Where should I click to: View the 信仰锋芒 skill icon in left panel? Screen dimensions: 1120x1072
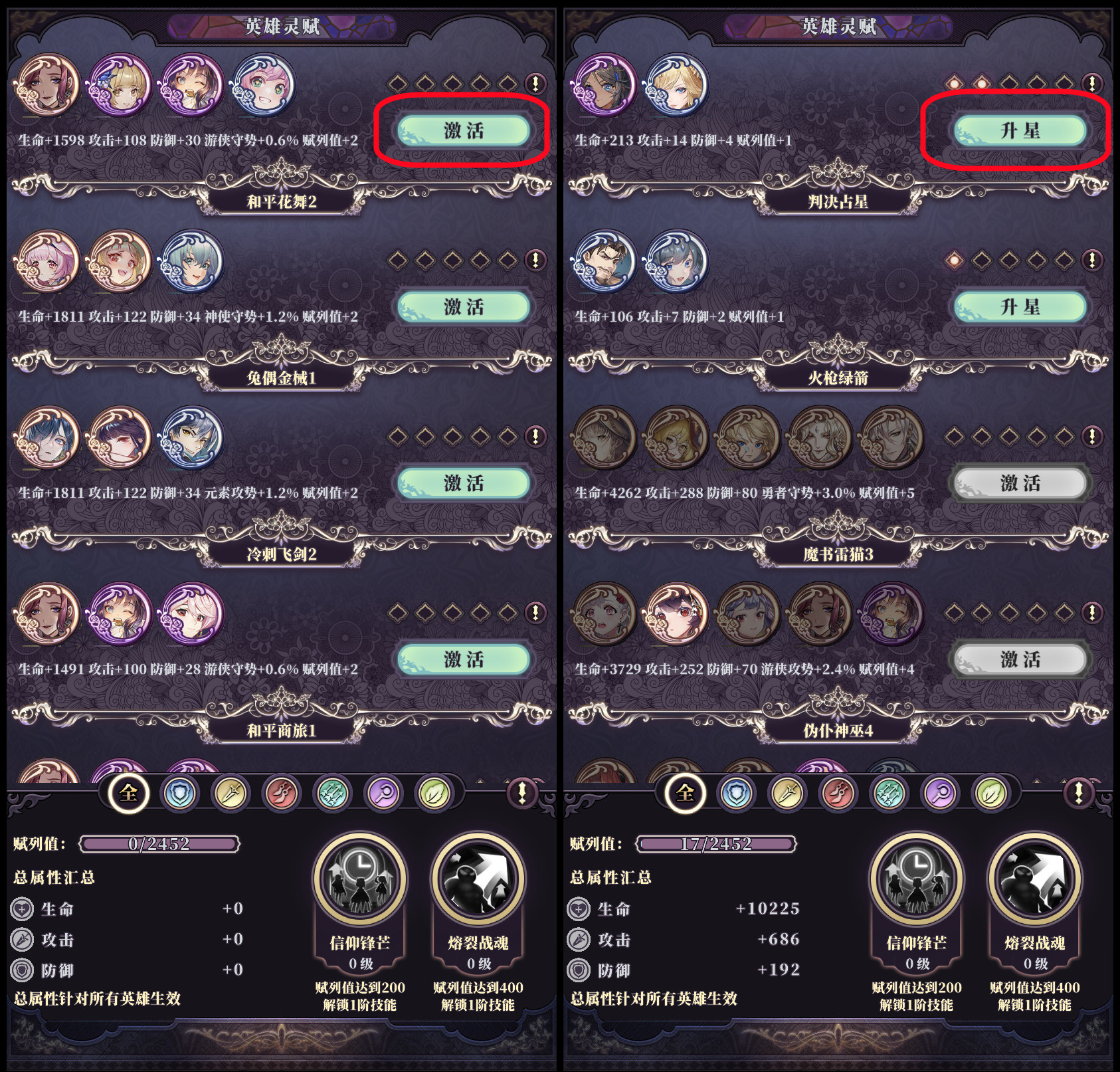pos(359,879)
